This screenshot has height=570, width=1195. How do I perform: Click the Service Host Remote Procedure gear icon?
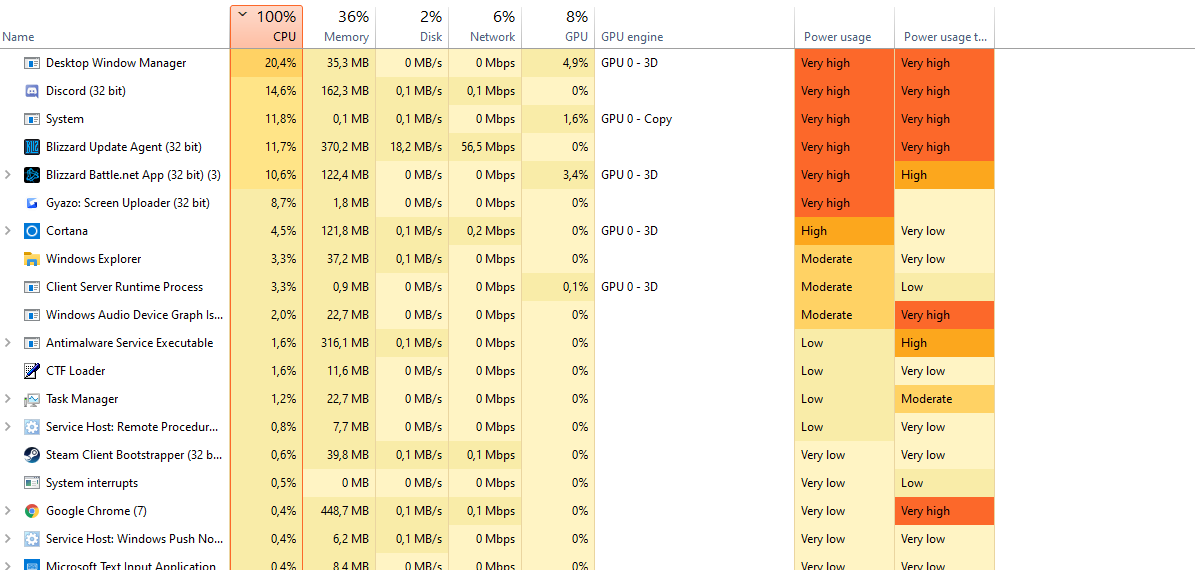pos(32,427)
